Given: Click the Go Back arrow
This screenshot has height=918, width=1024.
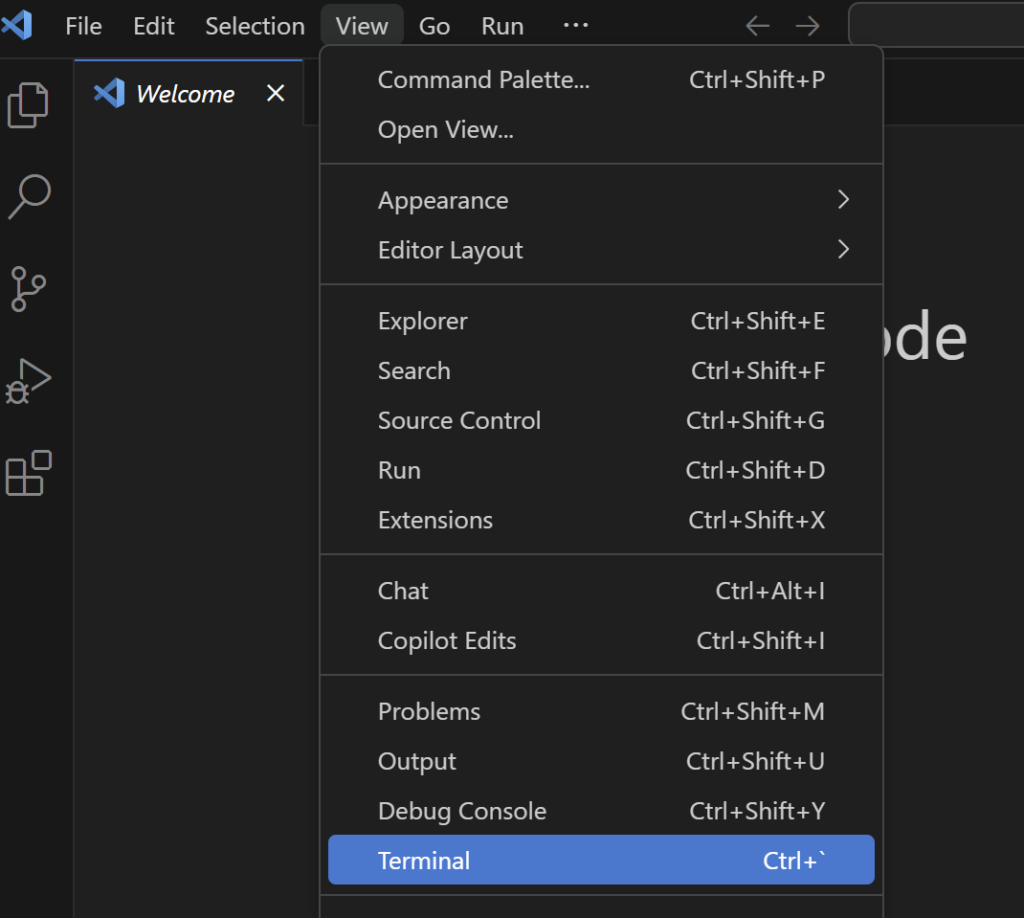Looking at the screenshot, I should point(758,26).
